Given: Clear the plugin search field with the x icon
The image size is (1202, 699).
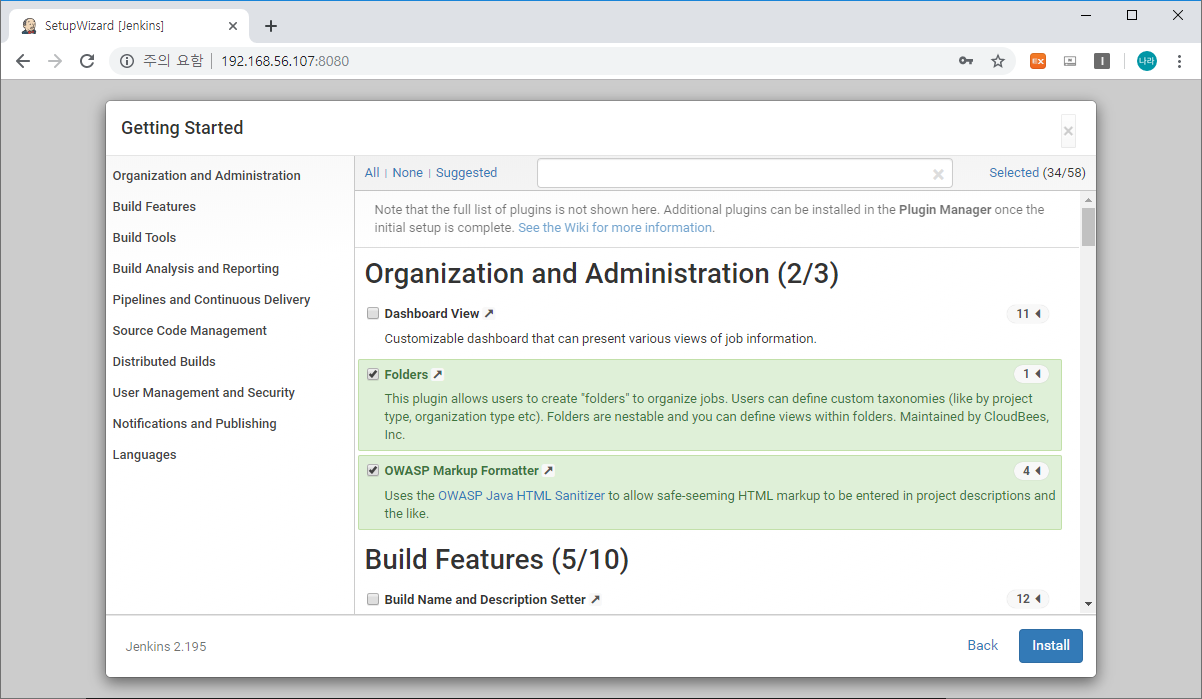Looking at the screenshot, I should (938, 174).
